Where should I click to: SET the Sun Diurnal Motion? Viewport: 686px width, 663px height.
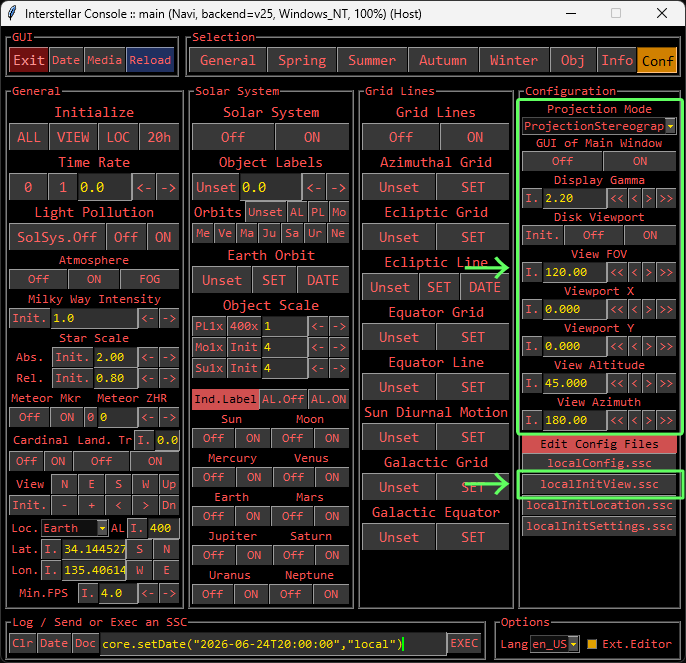473,438
